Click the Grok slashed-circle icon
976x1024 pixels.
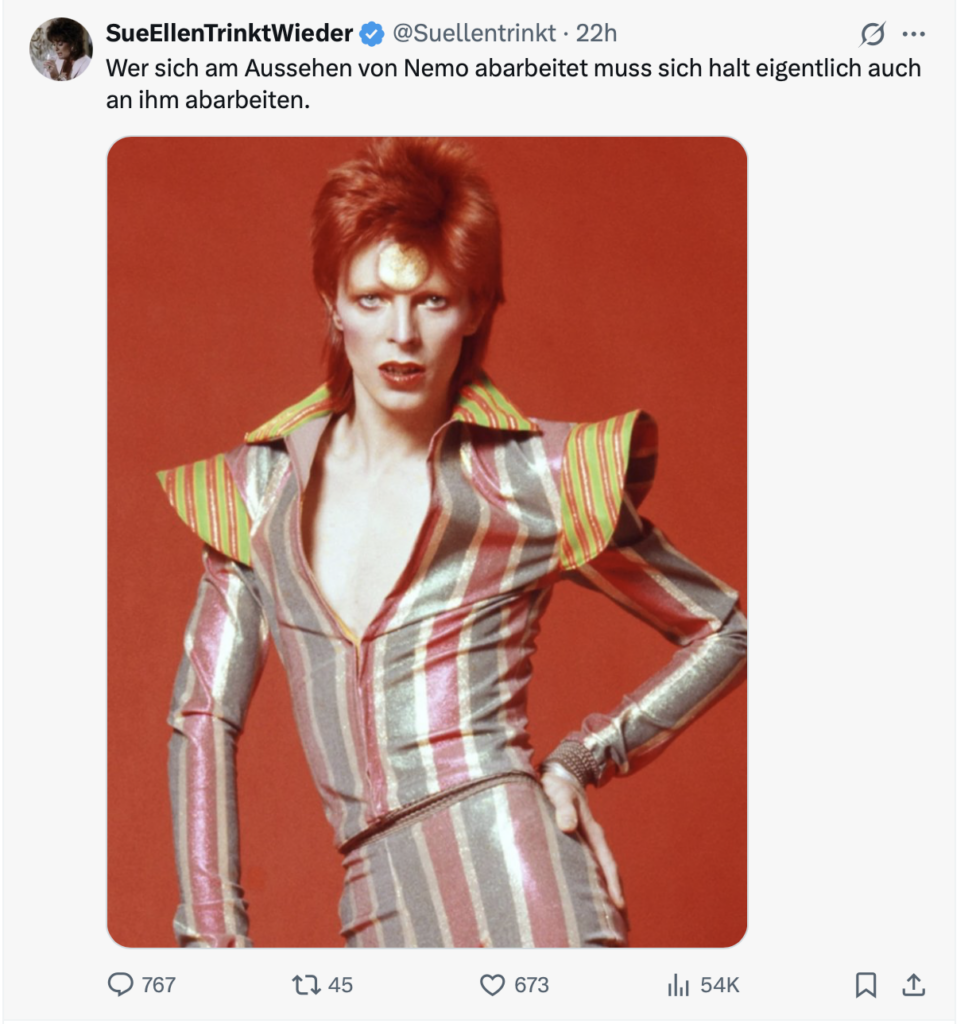tap(872, 33)
